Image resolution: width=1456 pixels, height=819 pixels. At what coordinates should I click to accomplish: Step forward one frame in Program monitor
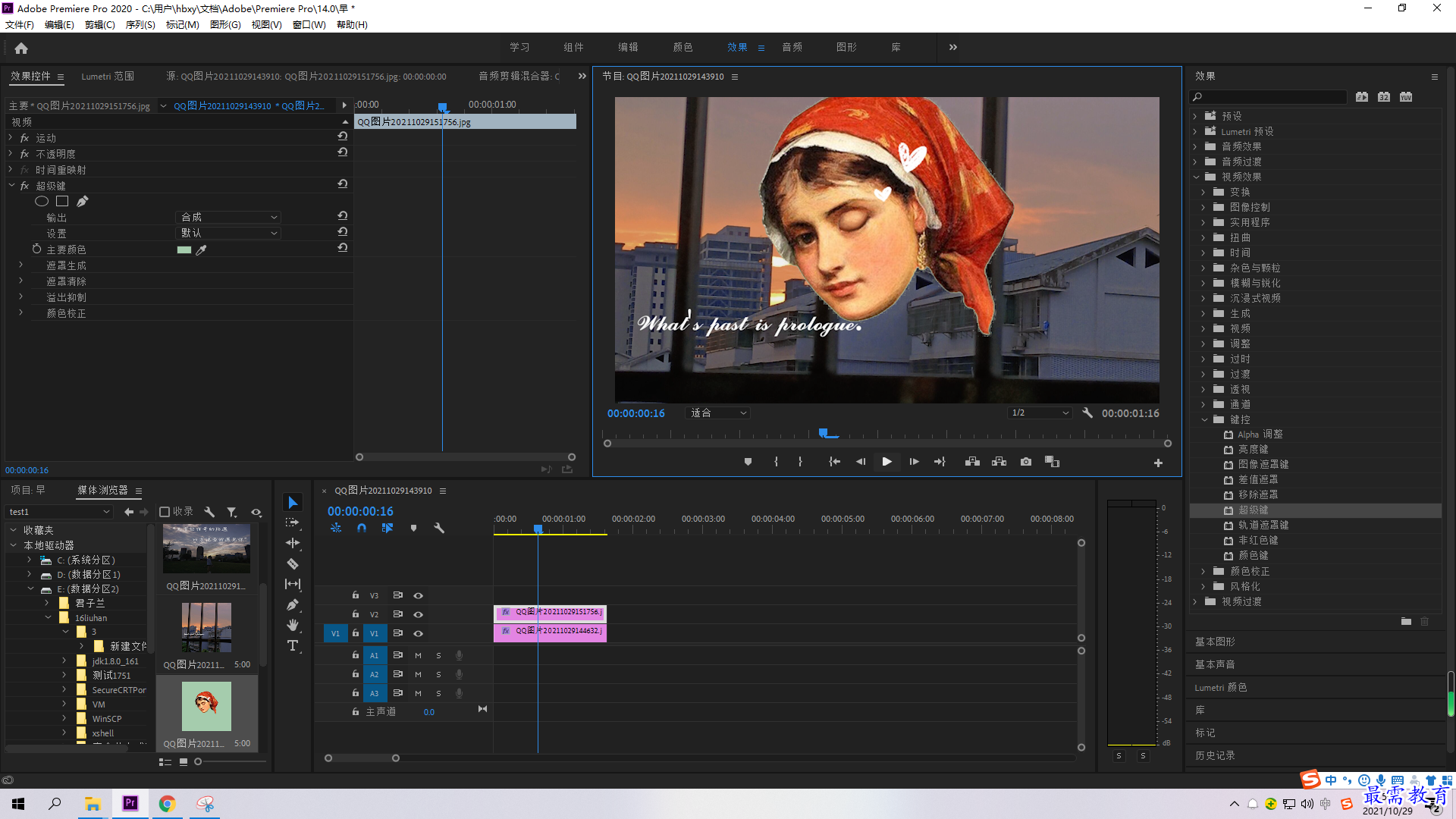(914, 462)
